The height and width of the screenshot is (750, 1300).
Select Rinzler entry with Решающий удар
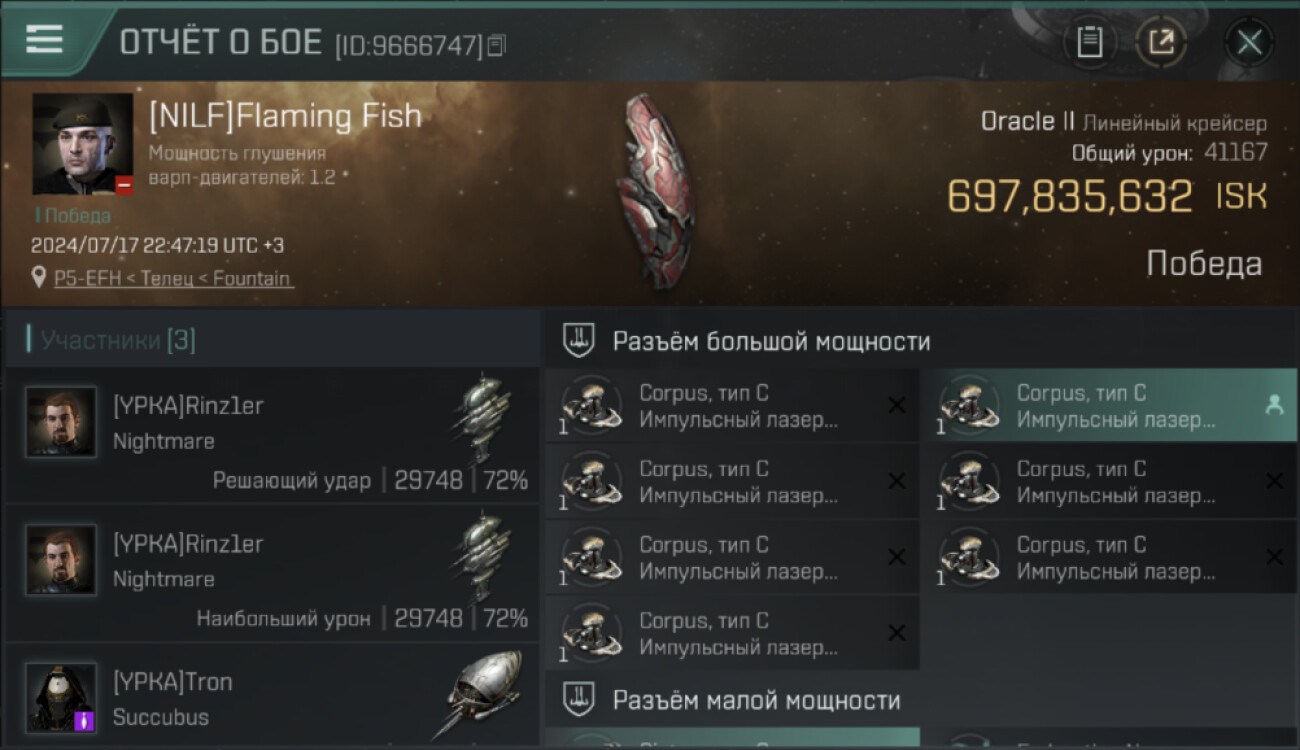272,435
